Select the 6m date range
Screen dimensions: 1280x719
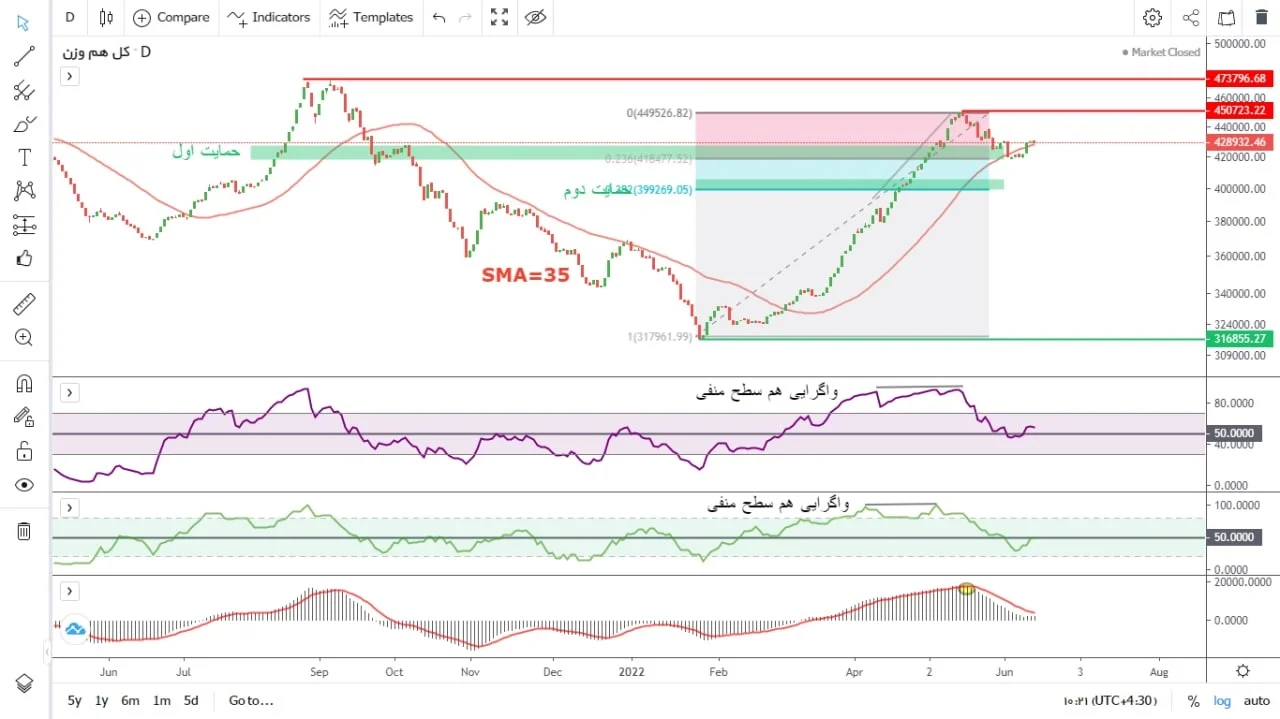click(131, 700)
